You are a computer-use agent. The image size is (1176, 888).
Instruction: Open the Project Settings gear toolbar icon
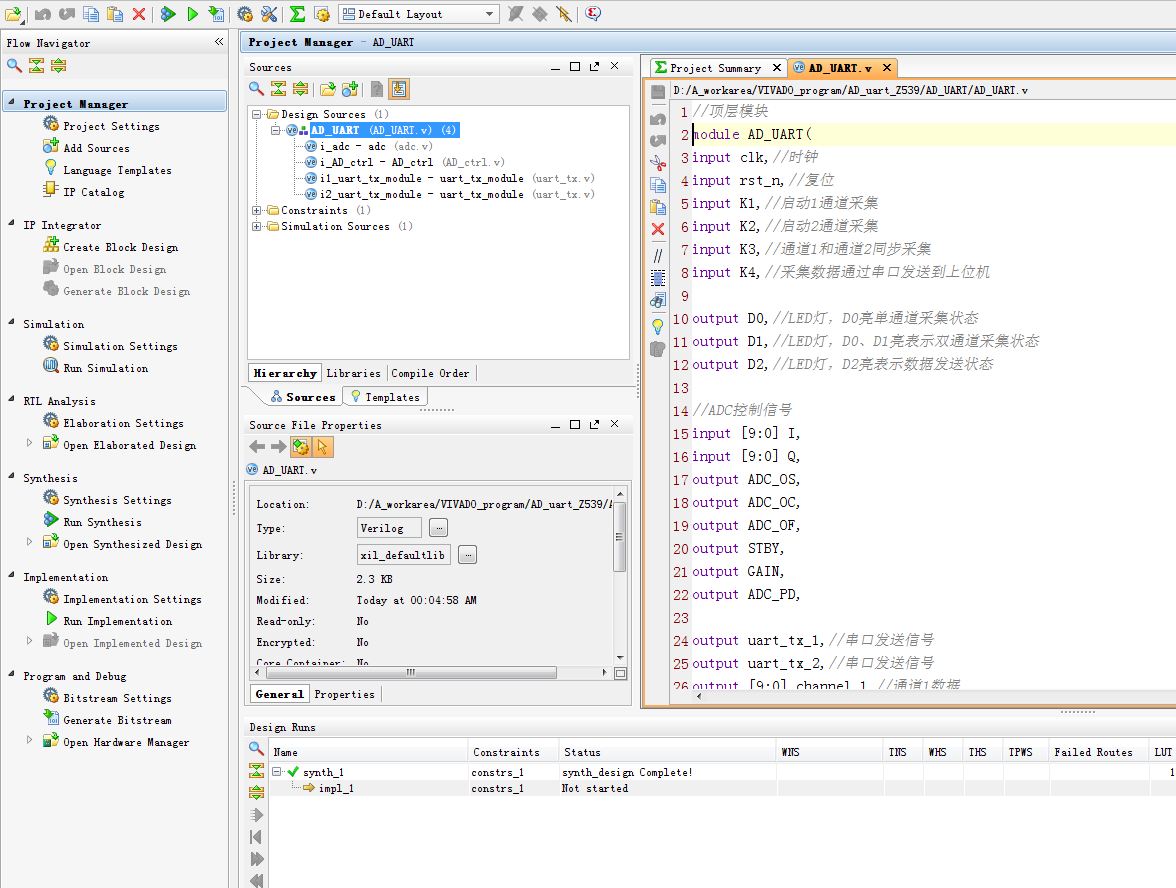[x=245, y=14]
